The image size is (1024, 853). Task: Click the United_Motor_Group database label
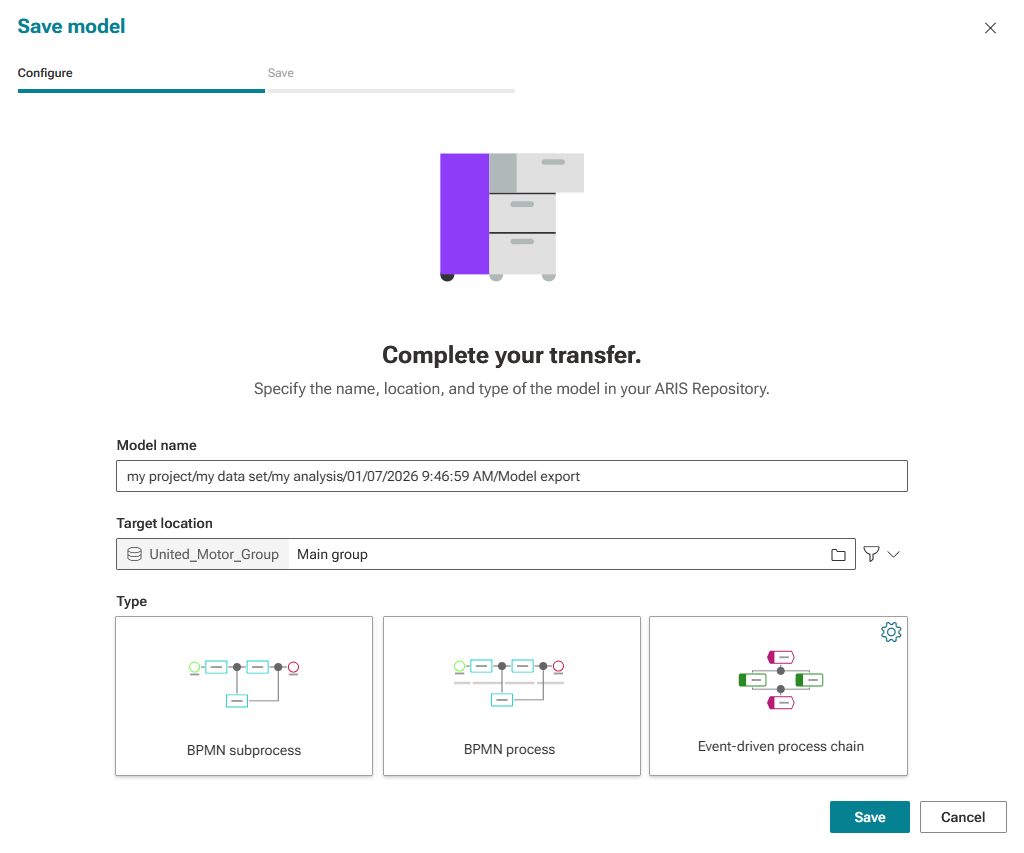214,555
